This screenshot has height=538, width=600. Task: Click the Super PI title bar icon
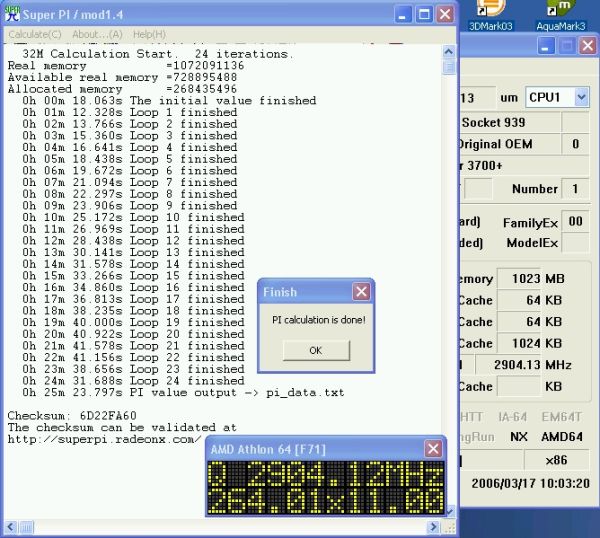(12, 14)
